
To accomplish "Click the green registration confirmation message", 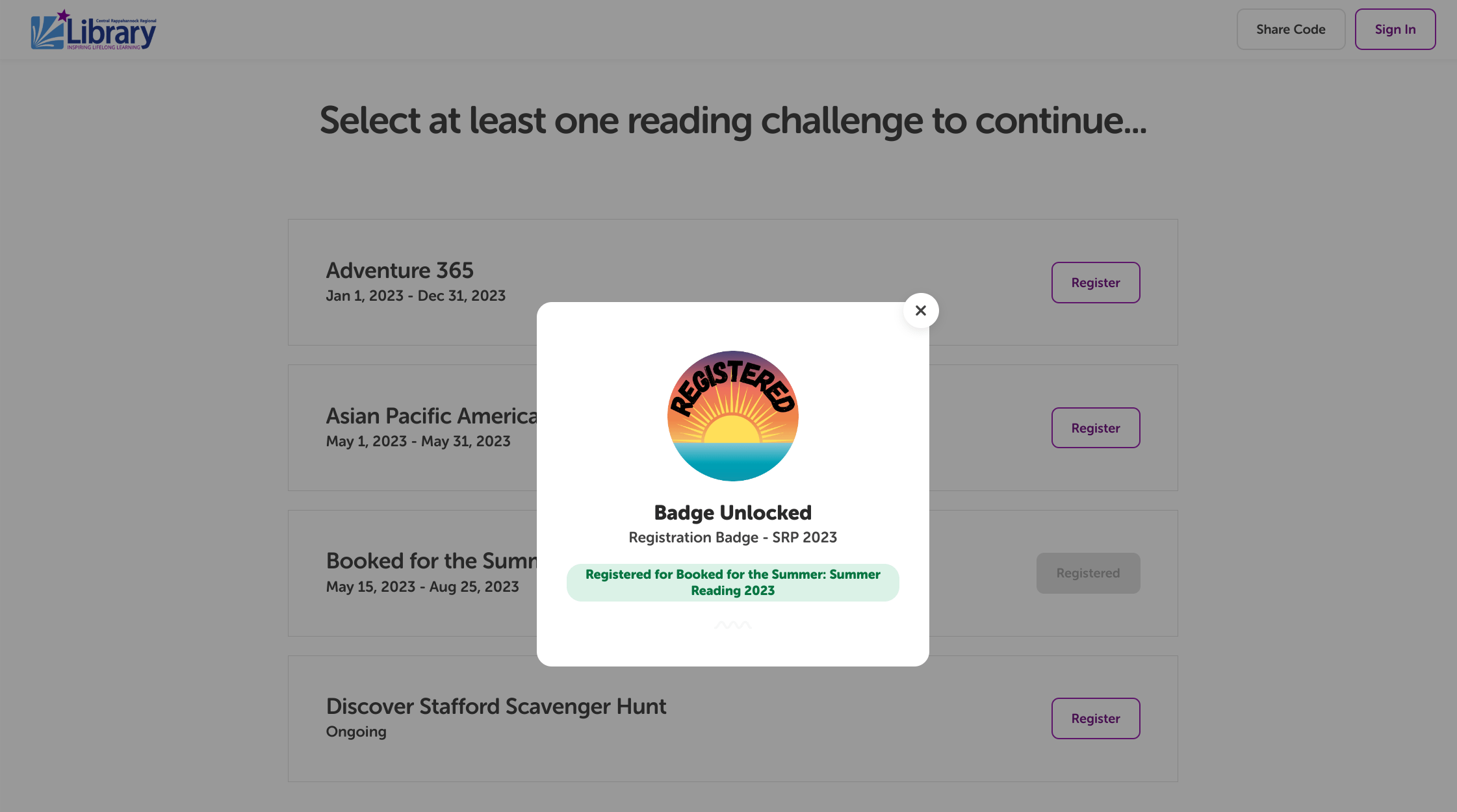I will click(732, 583).
